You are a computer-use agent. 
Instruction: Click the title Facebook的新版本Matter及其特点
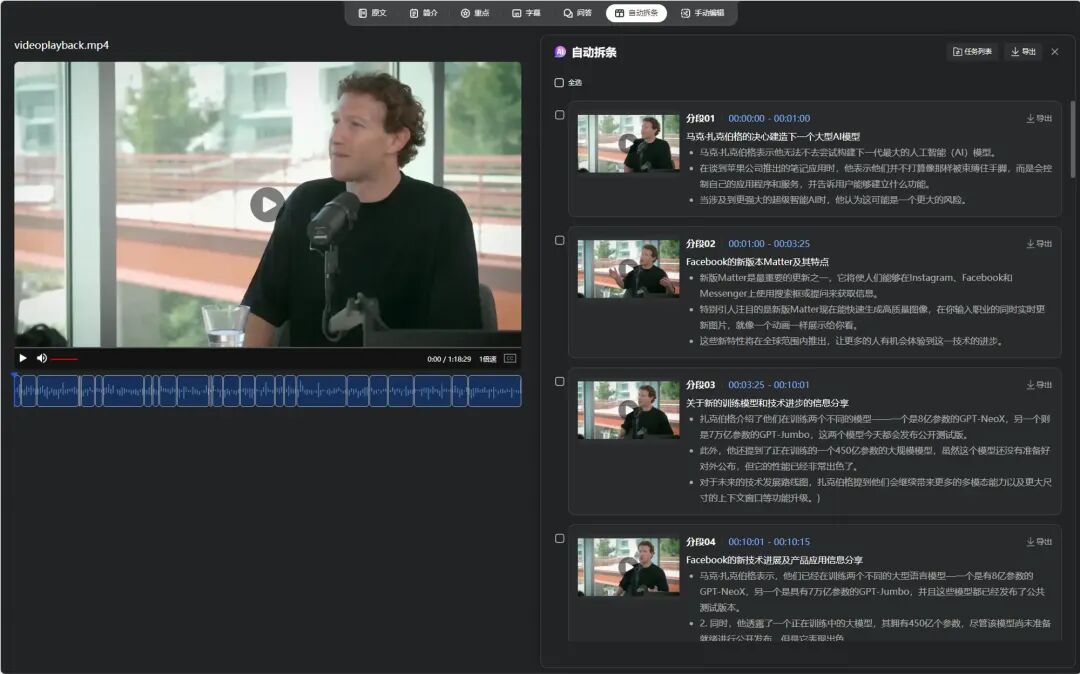[757, 262]
